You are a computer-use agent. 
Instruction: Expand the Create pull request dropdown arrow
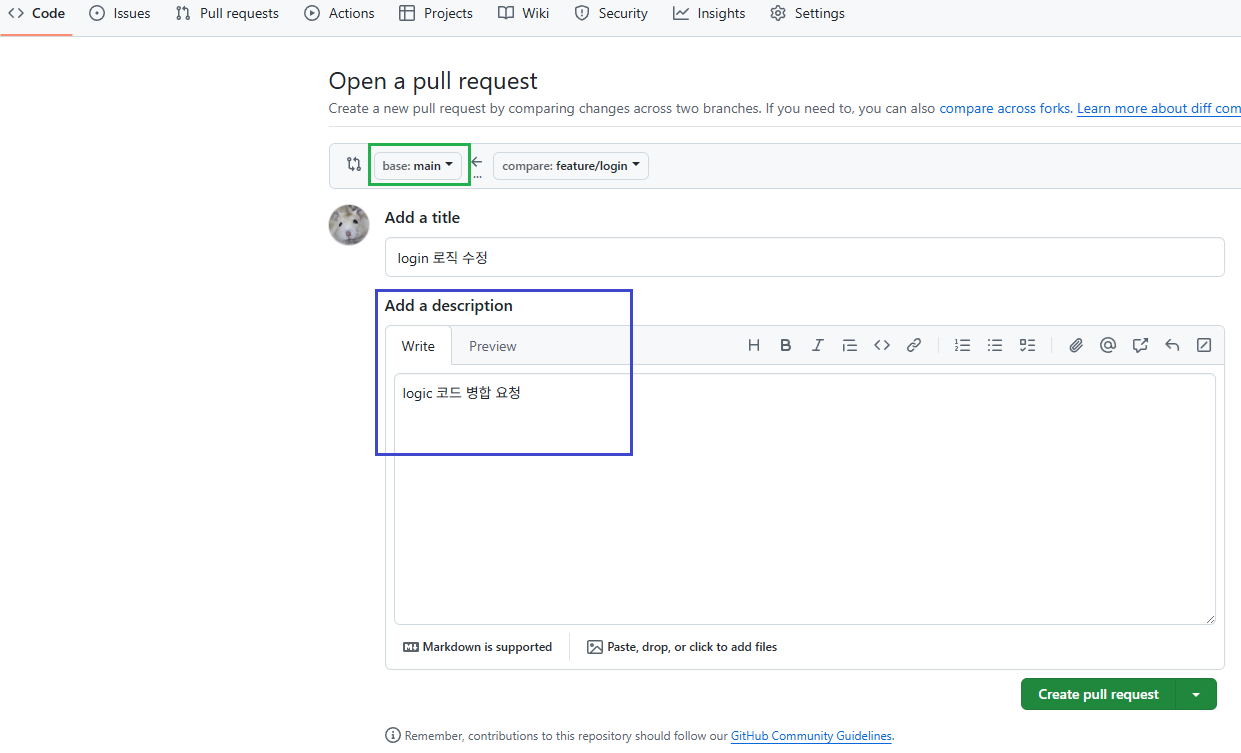coord(1196,693)
